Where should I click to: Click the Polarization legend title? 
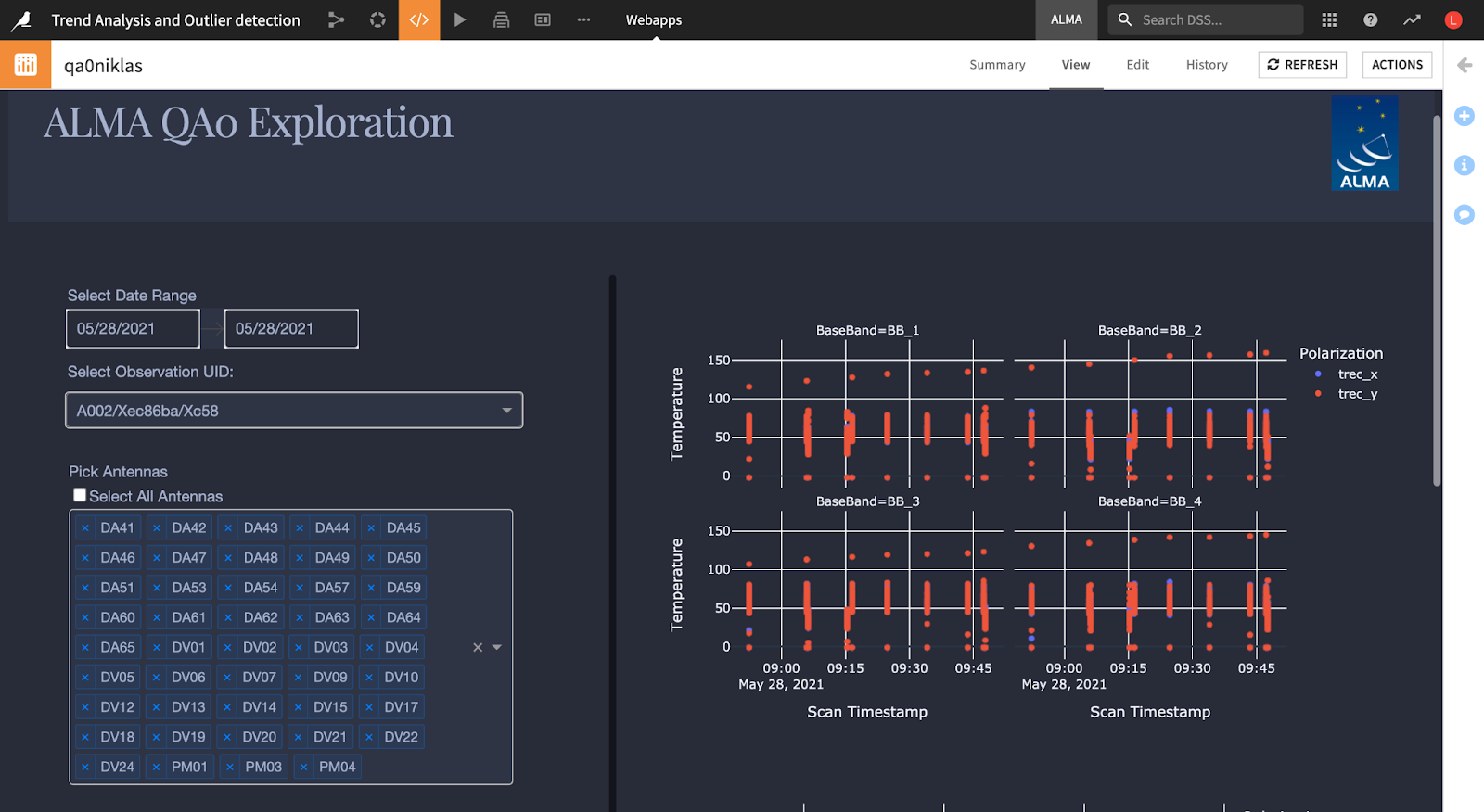point(1341,353)
